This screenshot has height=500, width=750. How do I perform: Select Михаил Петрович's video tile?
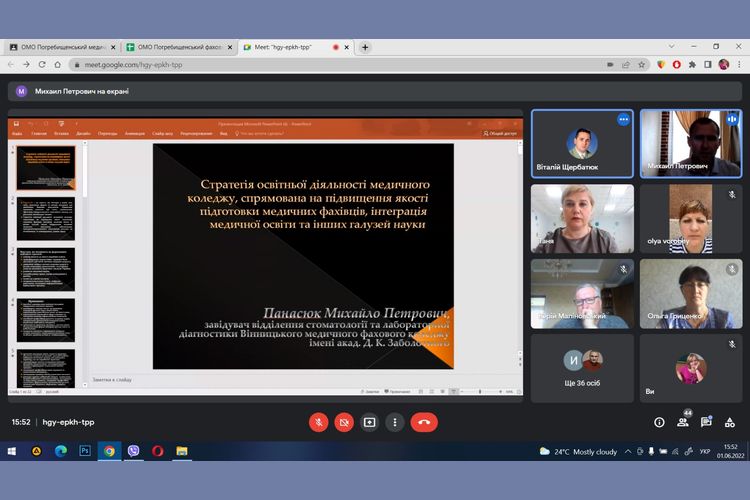(x=690, y=143)
